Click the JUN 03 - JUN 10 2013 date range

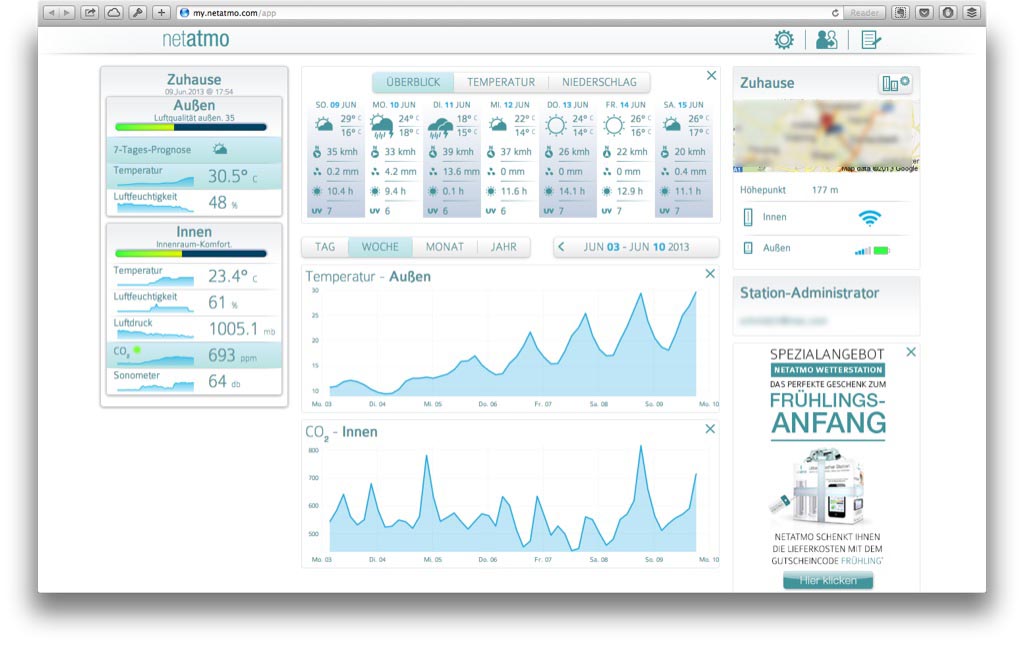636,247
